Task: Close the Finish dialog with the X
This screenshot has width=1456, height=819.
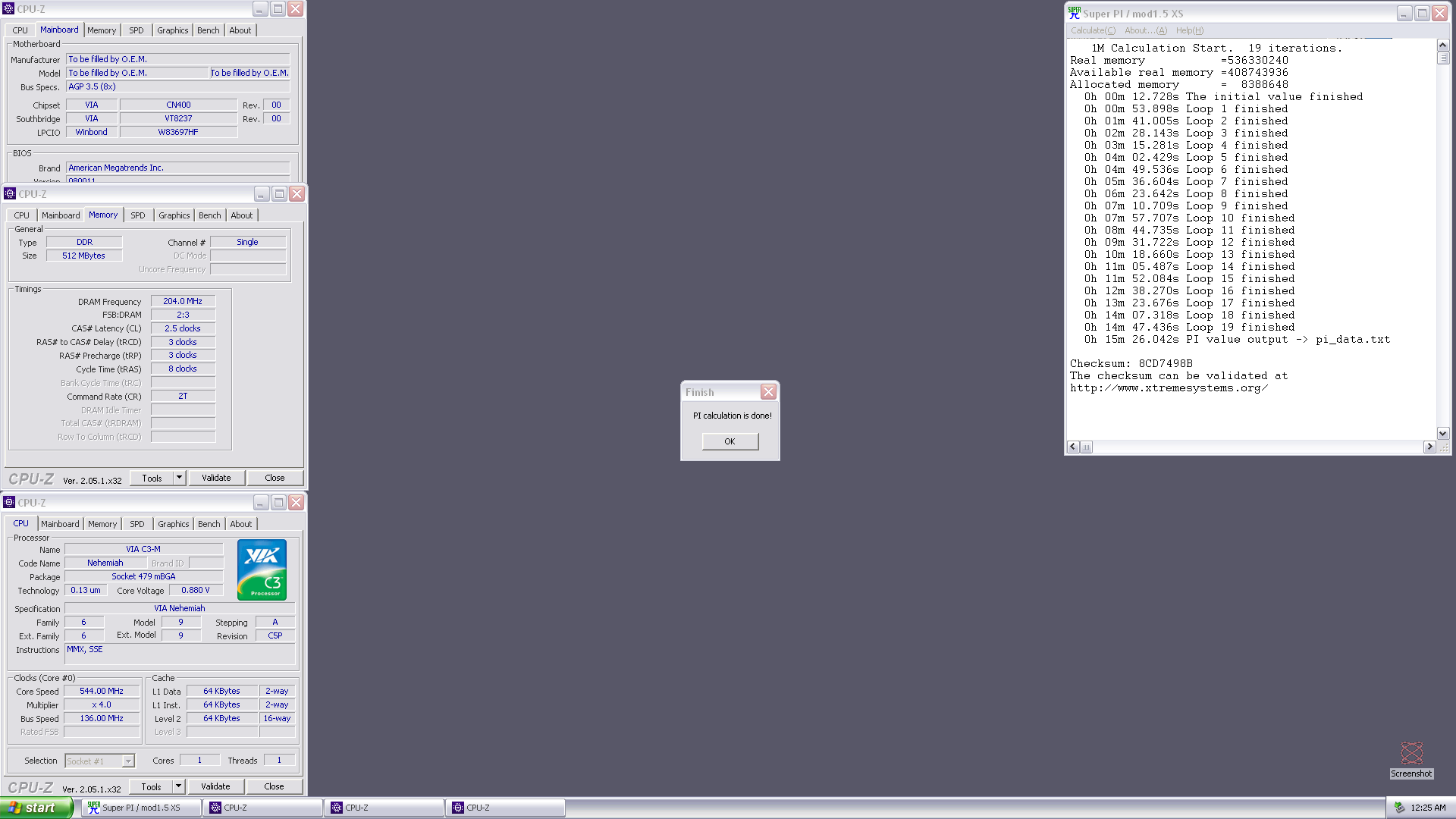Action: [x=768, y=392]
